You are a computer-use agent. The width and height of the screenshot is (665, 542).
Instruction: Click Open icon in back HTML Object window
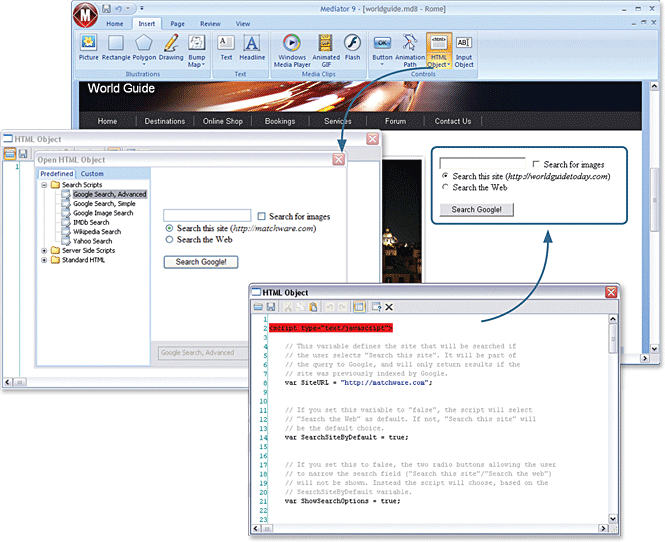click(9, 154)
